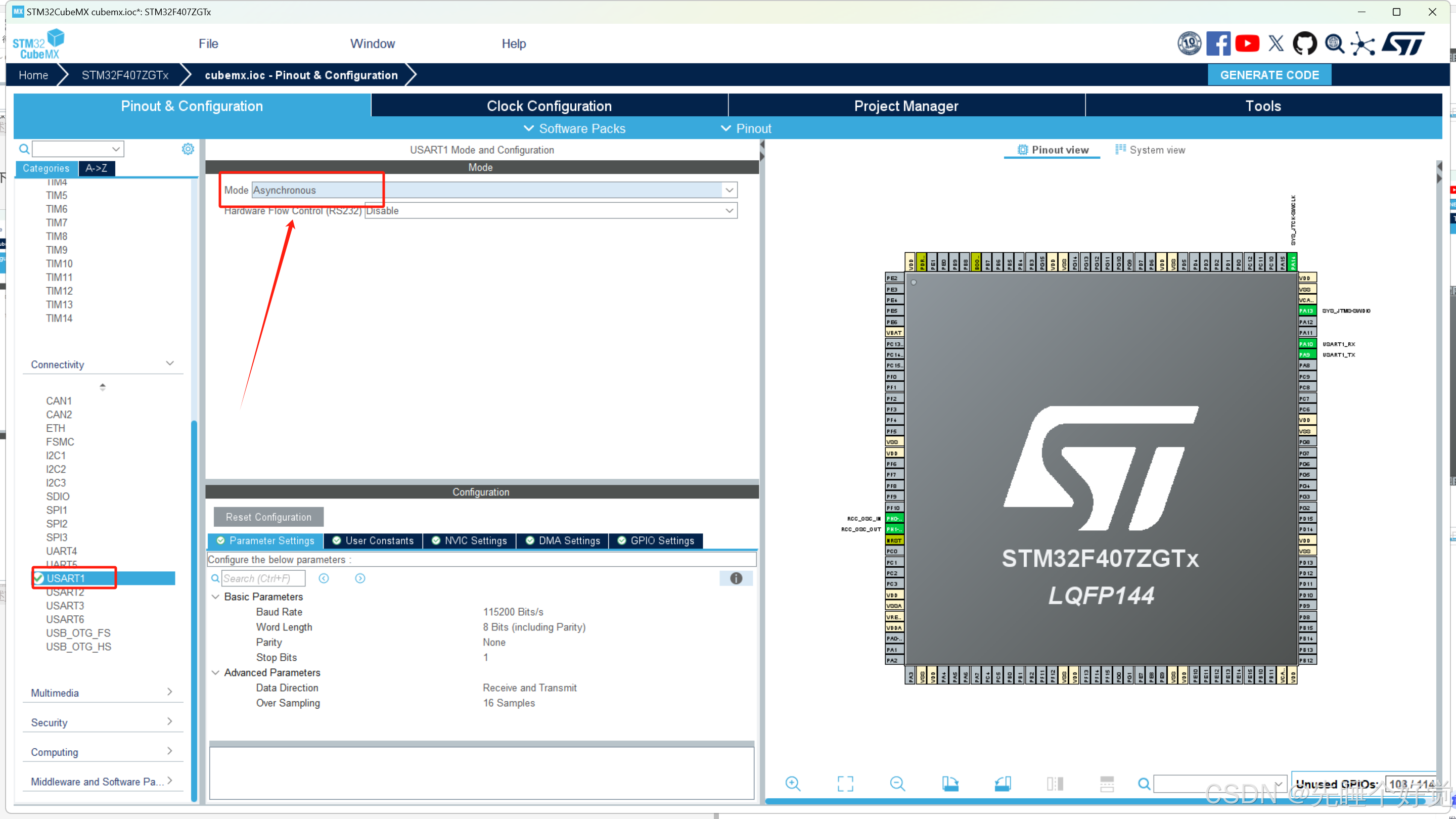Open the category settings gear icon
The height and width of the screenshot is (819, 1456).
coord(188,149)
